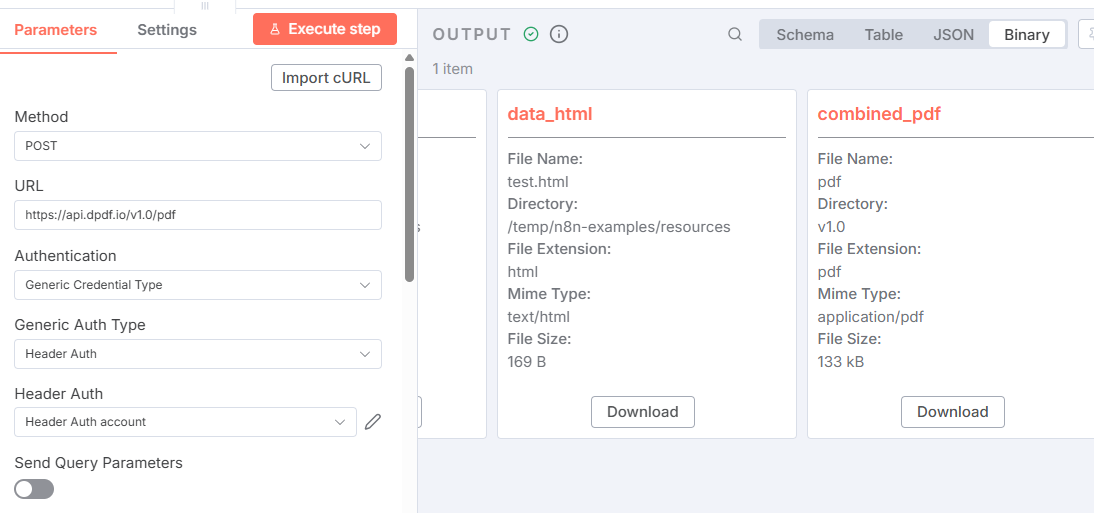Select the Parameters tab
Viewport: 1094px width, 513px height.
tap(56, 29)
